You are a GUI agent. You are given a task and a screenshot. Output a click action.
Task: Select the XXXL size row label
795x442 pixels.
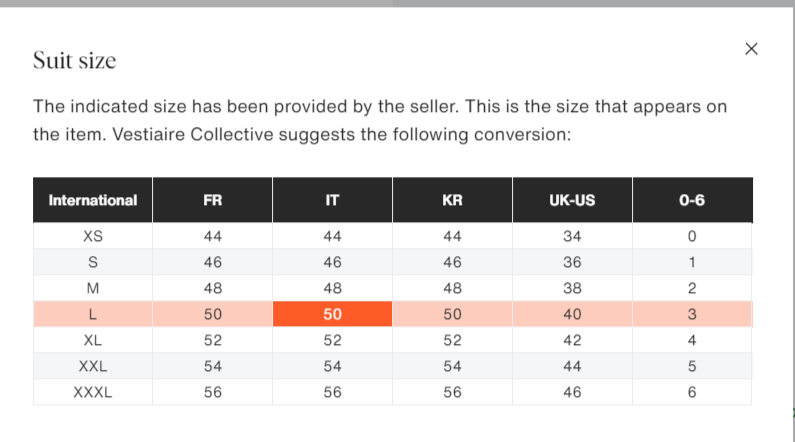(93, 392)
